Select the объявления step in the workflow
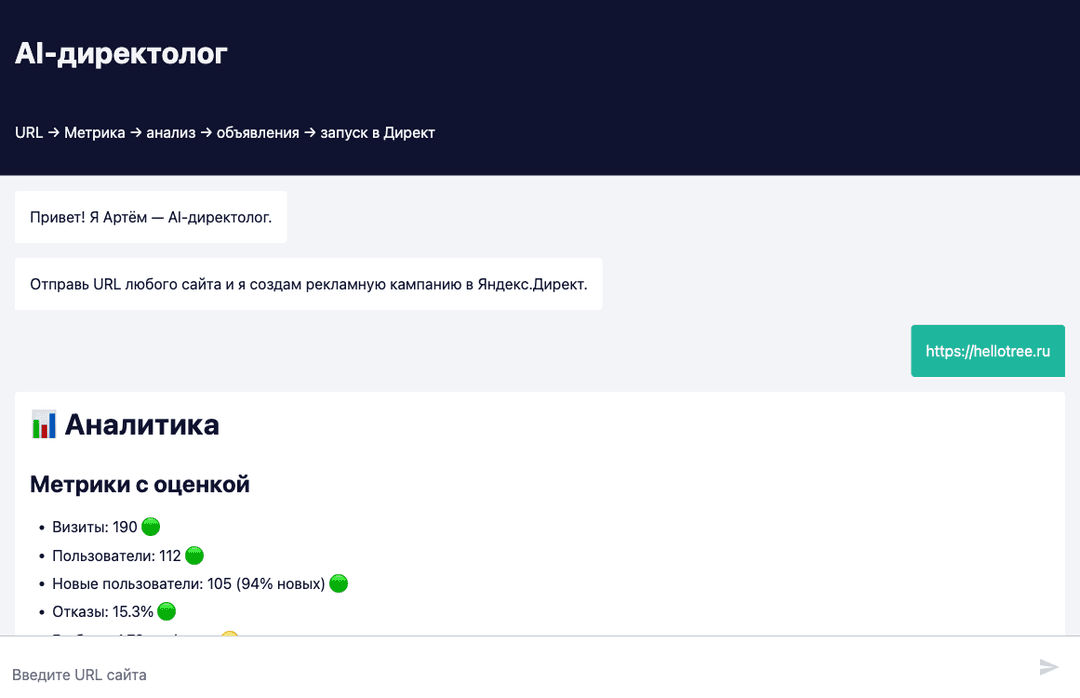Image resolution: width=1080 pixels, height=698 pixels. coord(258,132)
